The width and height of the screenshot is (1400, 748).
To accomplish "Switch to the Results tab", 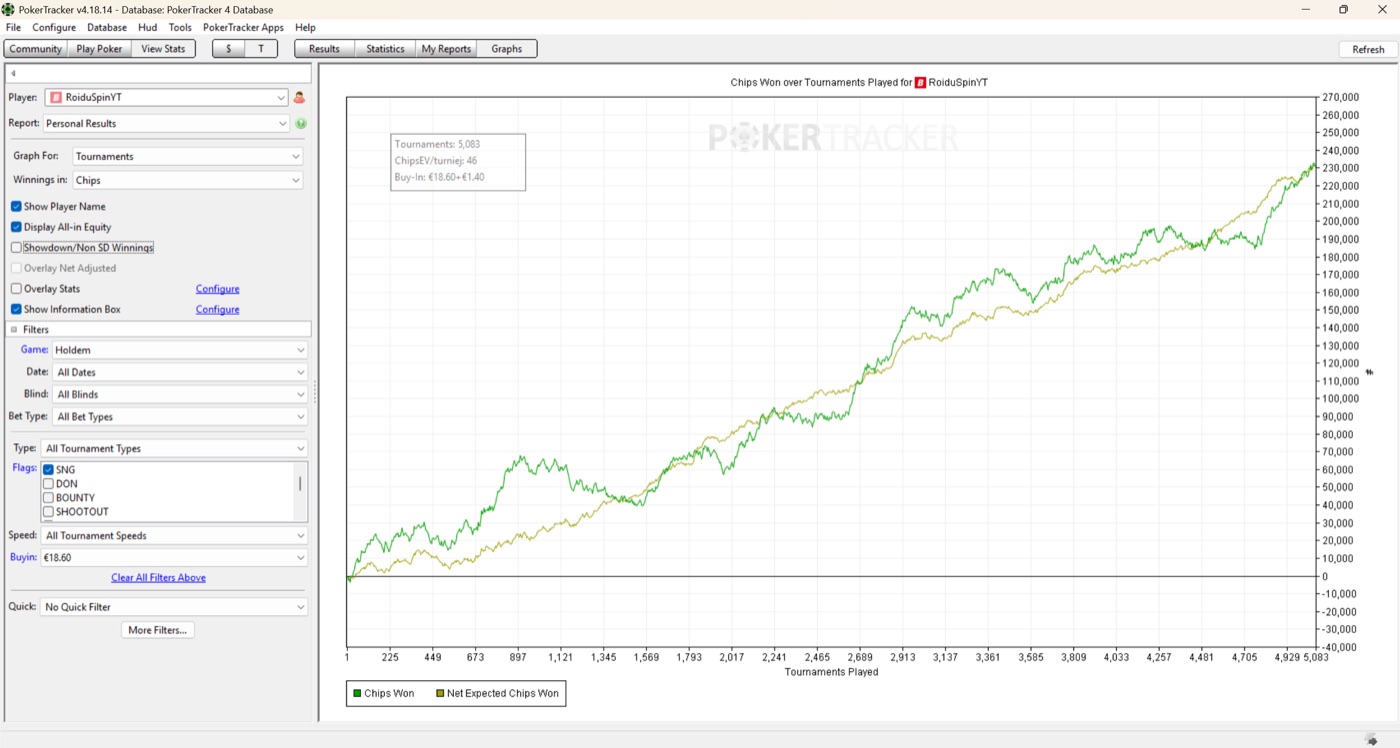I will [x=324, y=49].
